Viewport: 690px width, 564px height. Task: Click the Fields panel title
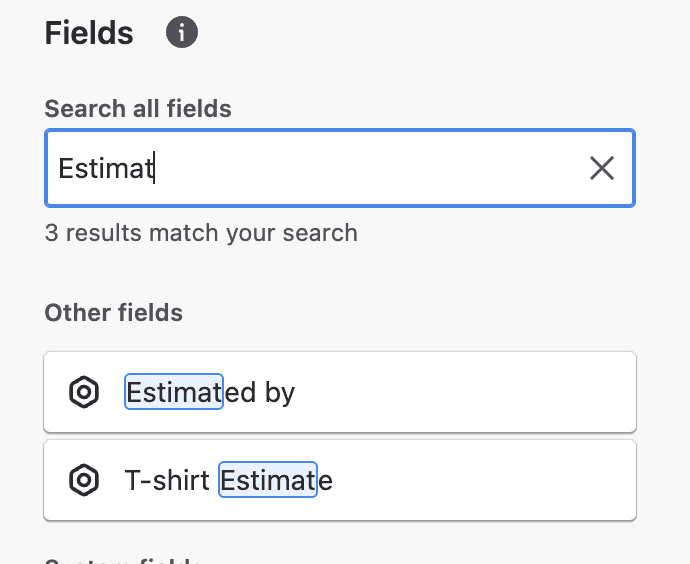89,33
